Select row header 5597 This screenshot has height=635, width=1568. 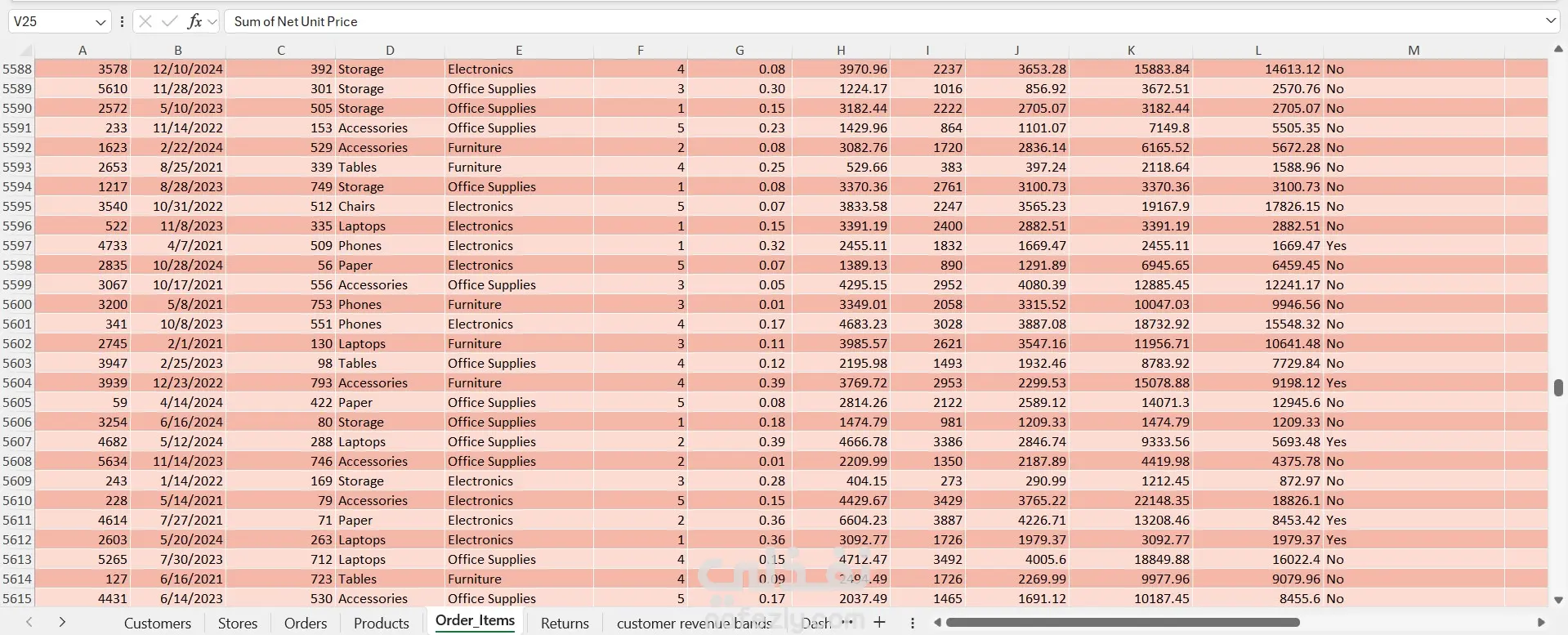coord(17,245)
